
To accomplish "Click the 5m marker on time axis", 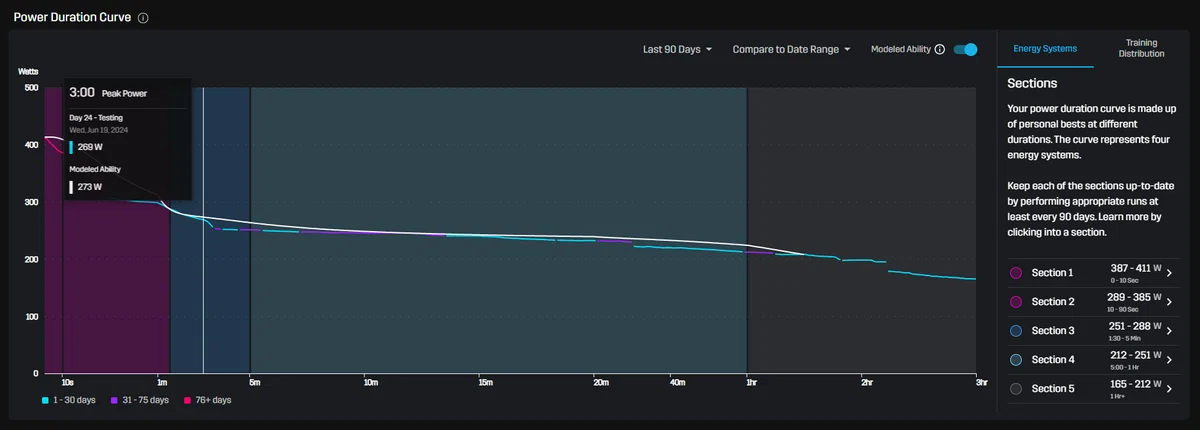I will 254,382.
